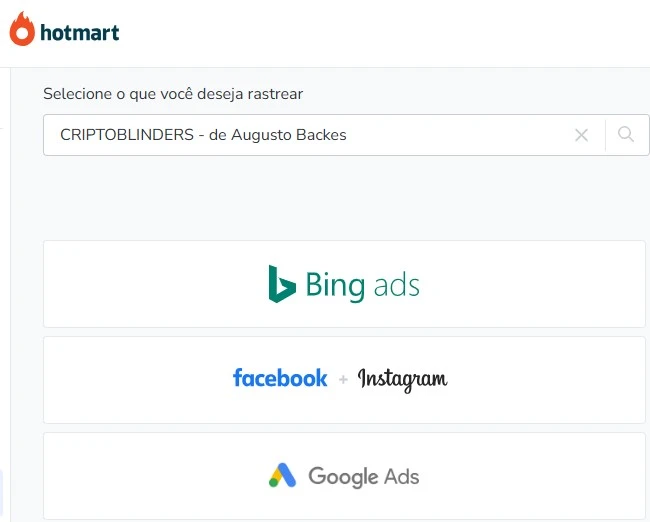Click the magnifying glass search icon
The image size is (650, 522).
coord(626,134)
